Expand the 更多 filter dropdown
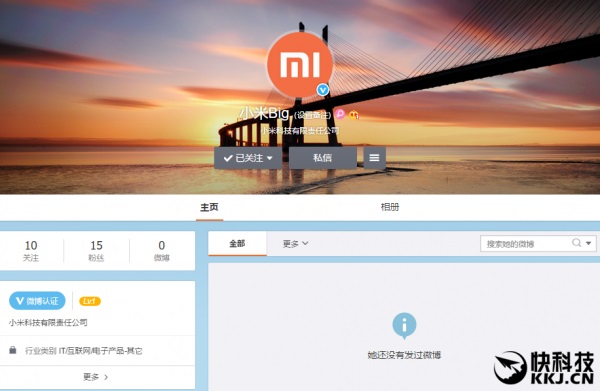 295,244
